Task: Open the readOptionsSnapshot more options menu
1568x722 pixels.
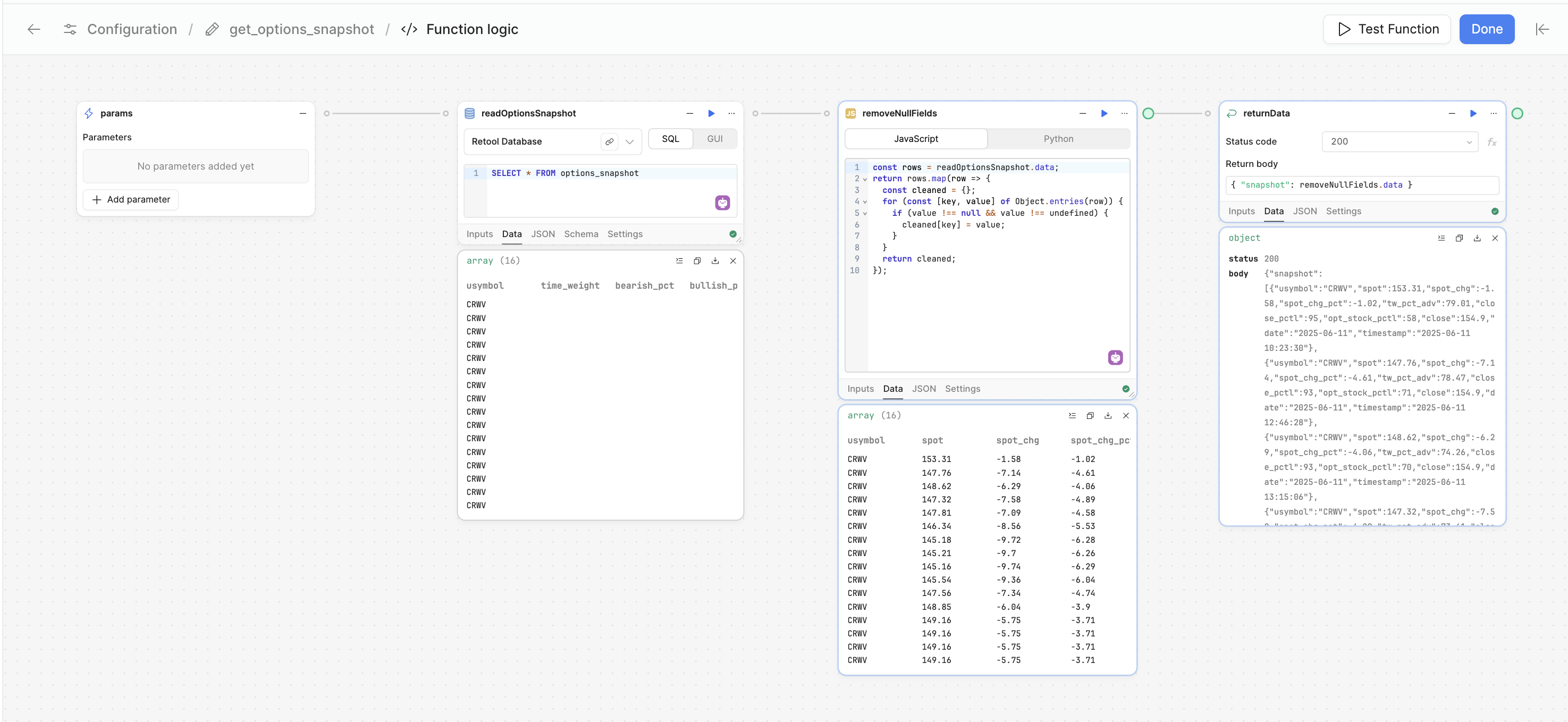Action: 732,113
